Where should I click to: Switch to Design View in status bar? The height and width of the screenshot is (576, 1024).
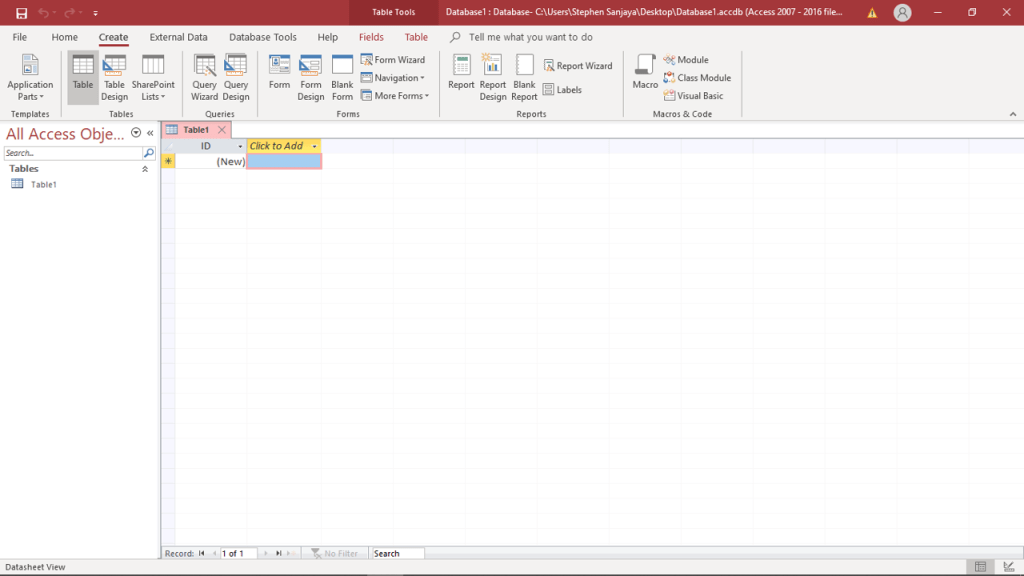(1007, 567)
